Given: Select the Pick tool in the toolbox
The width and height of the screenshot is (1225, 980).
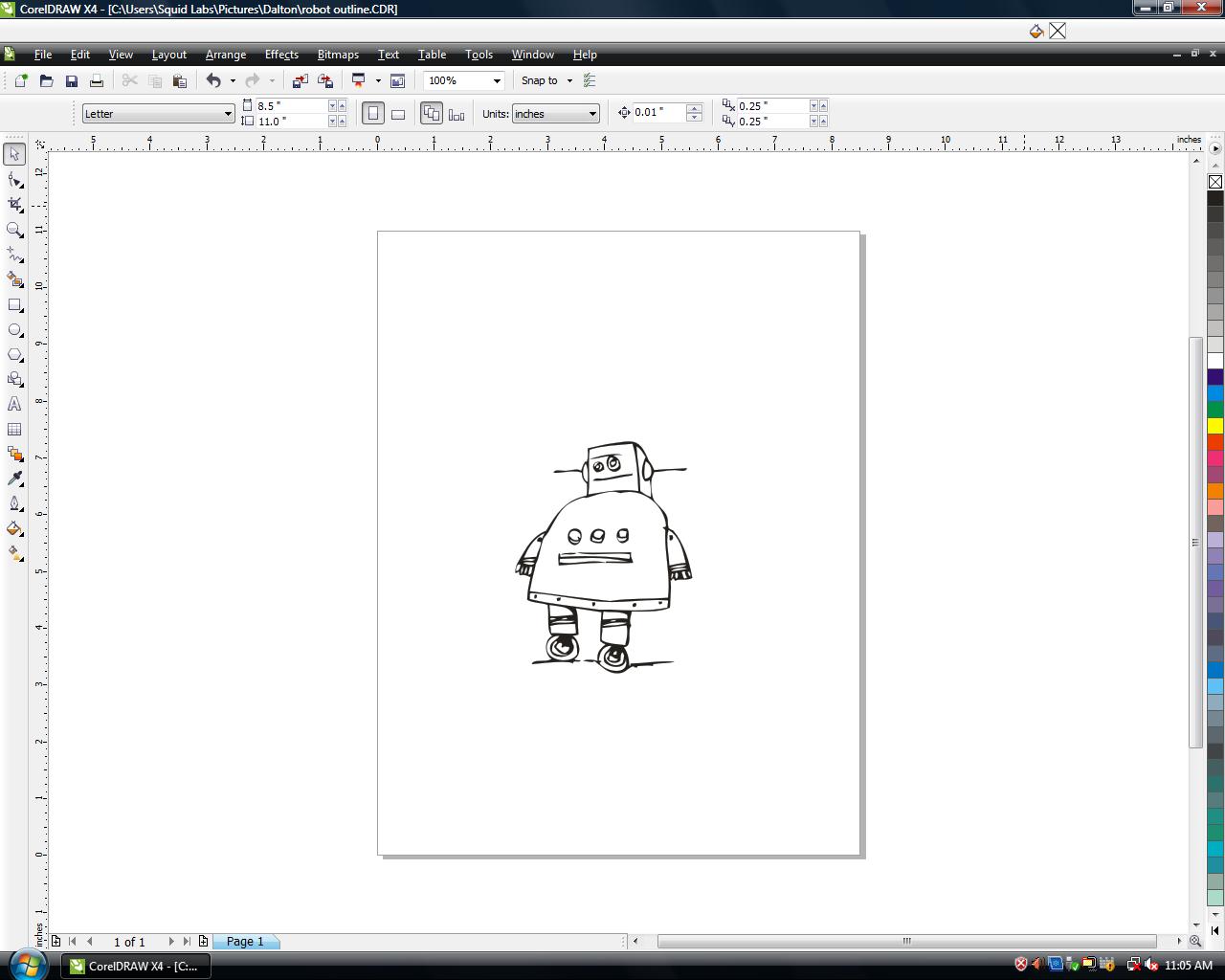Looking at the screenshot, I should pyautogui.click(x=14, y=154).
